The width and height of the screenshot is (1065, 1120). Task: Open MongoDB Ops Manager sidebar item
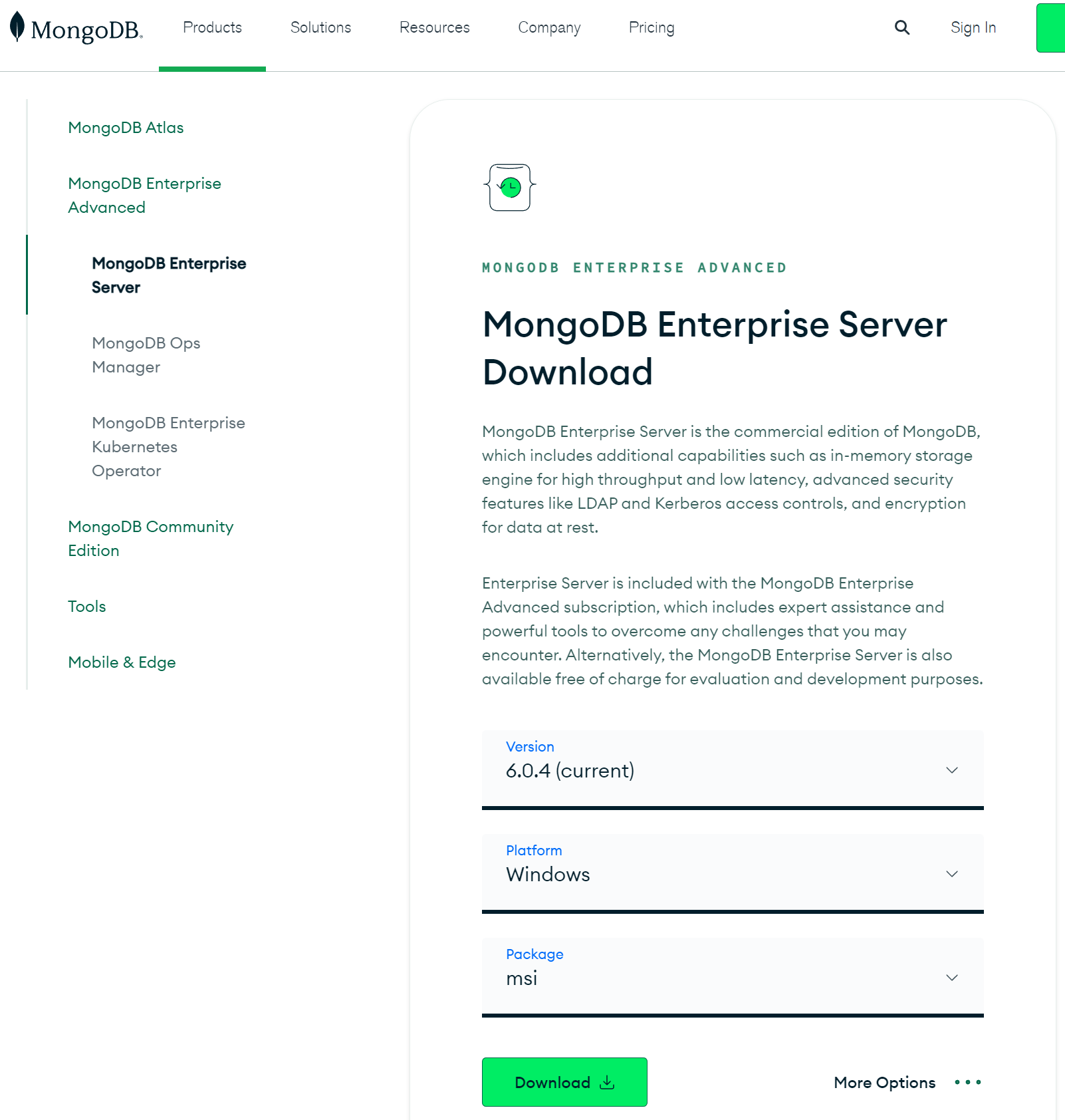point(146,355)
